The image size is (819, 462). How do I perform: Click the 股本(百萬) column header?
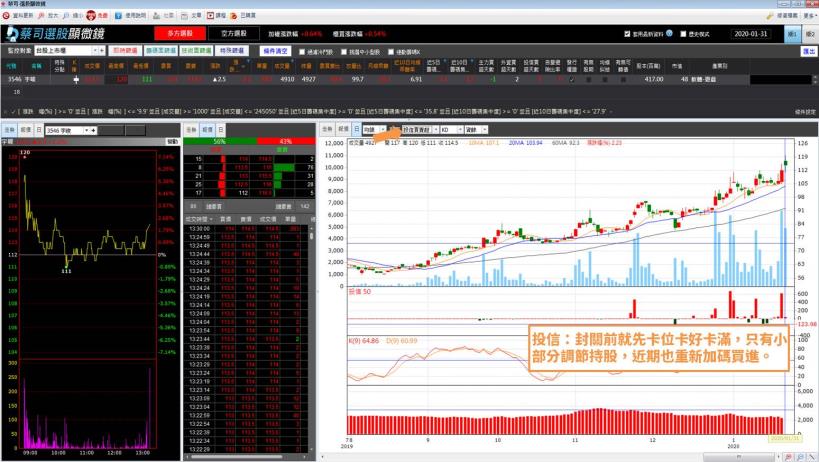(x=648, y=66)
